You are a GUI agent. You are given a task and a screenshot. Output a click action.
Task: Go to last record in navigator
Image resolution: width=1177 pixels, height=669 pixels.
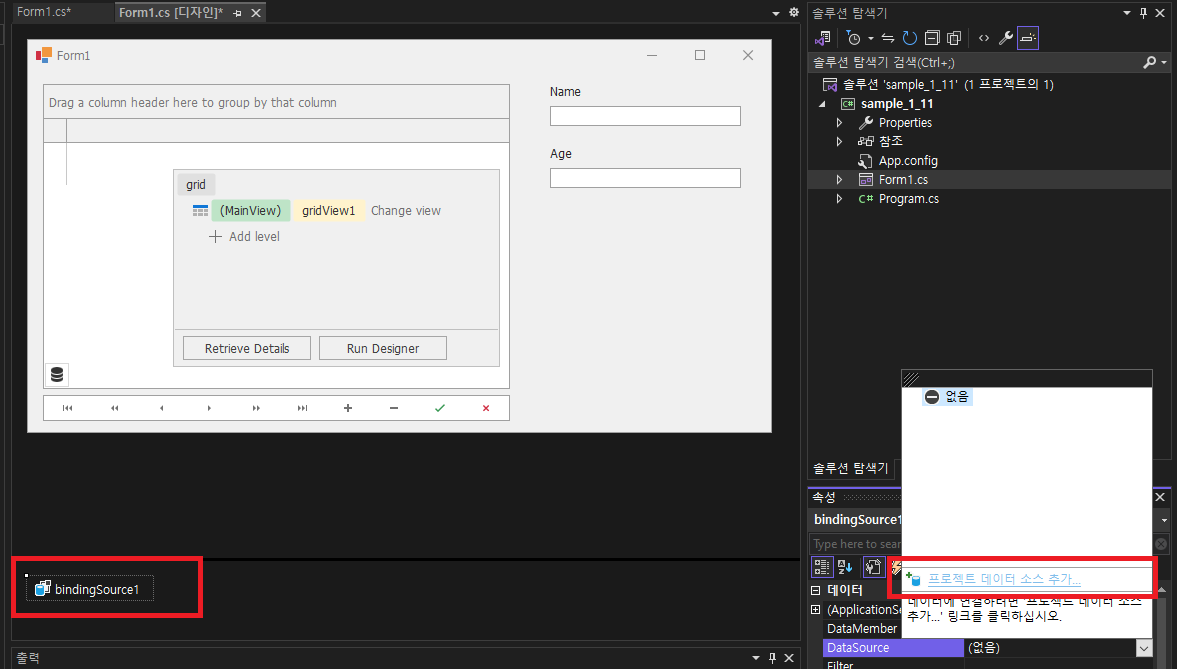(302, 408)
